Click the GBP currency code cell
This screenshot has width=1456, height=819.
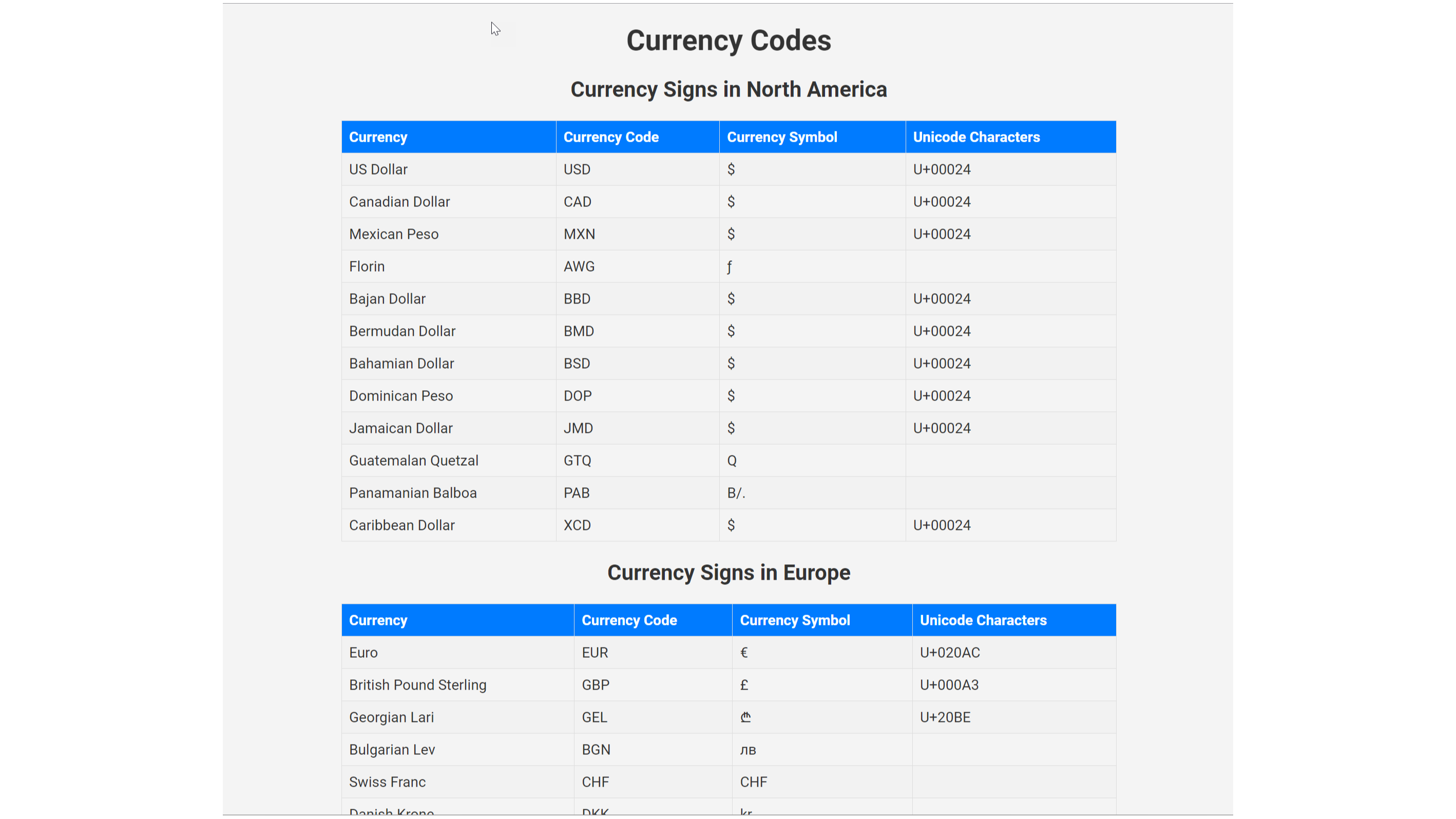tap(595, 684)
